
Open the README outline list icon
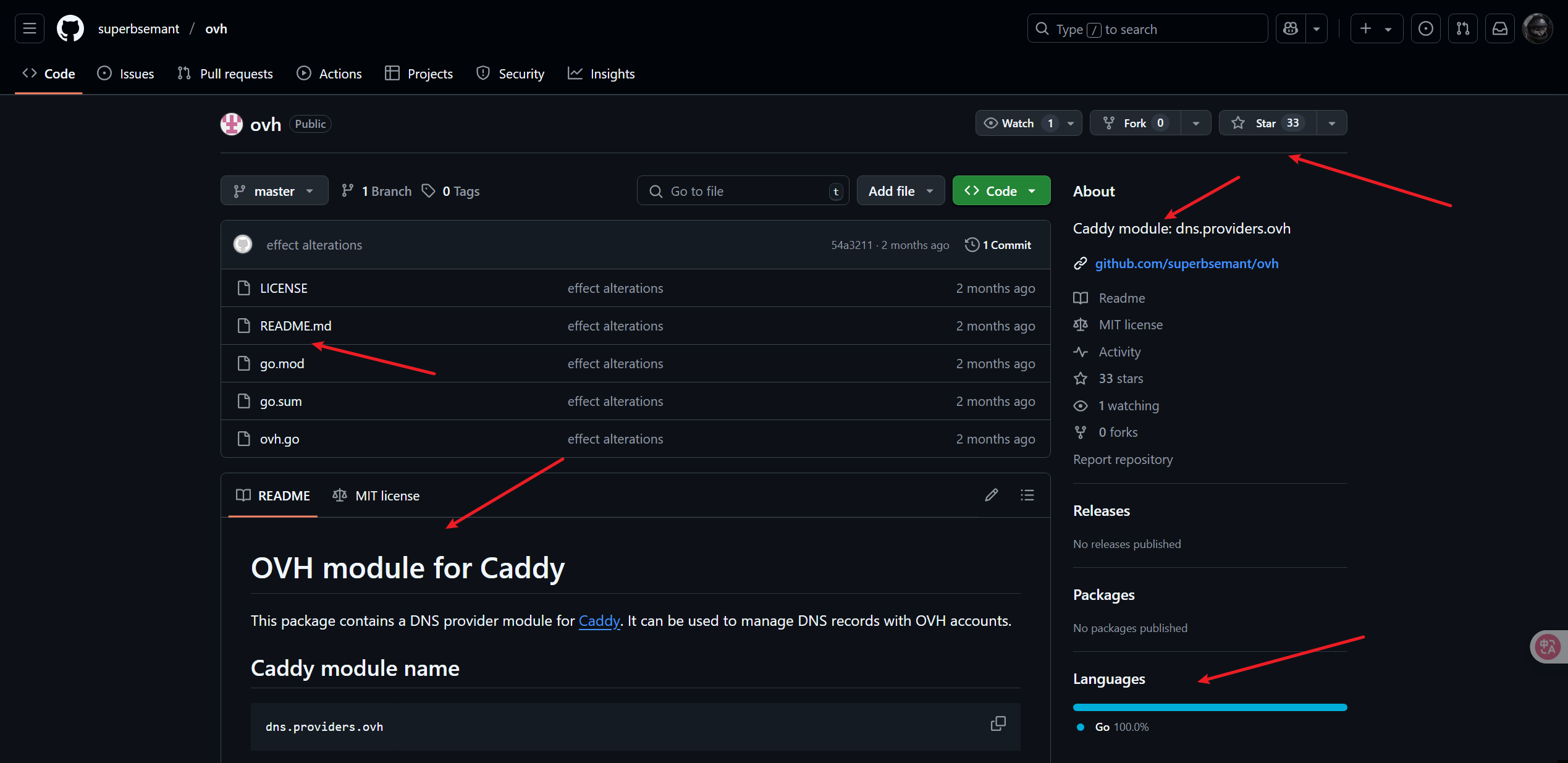[x=1027, y=495]
